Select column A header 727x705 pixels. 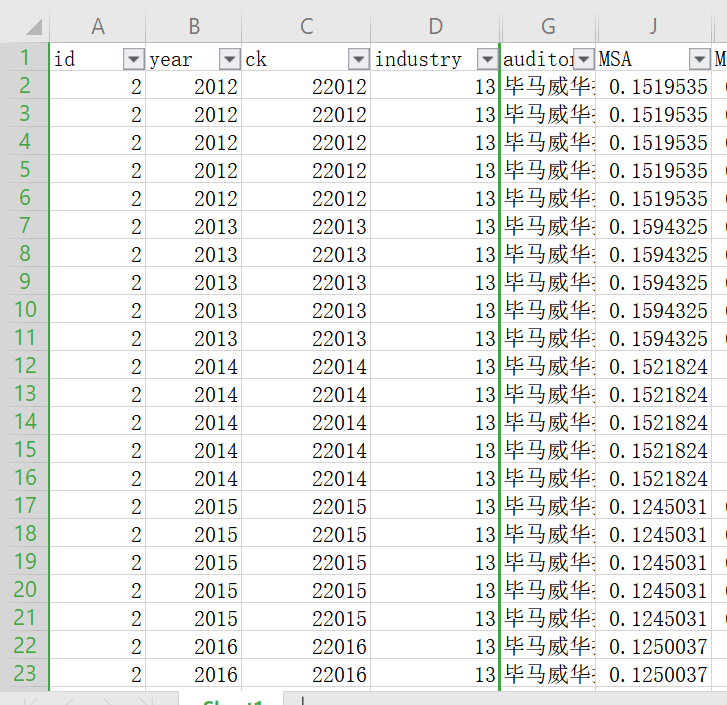(x=97, y=26)
